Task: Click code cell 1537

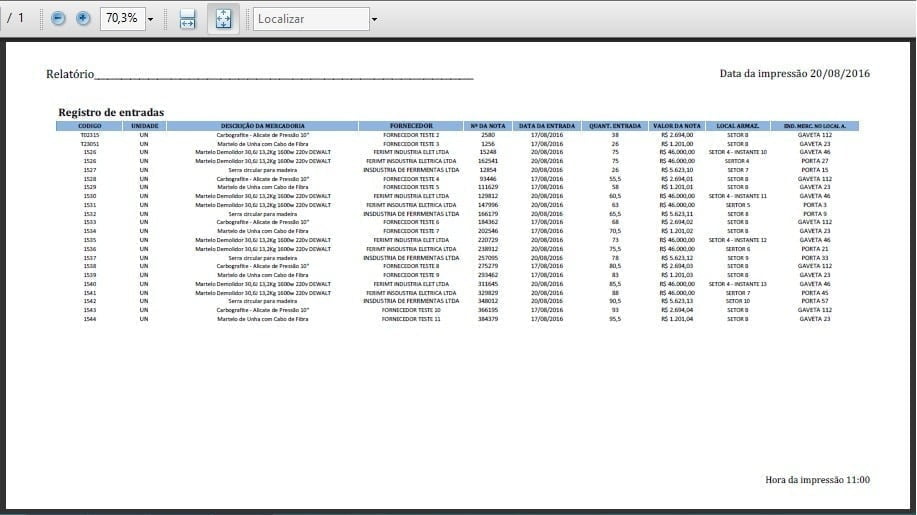Action: click(x=89, y=258)
